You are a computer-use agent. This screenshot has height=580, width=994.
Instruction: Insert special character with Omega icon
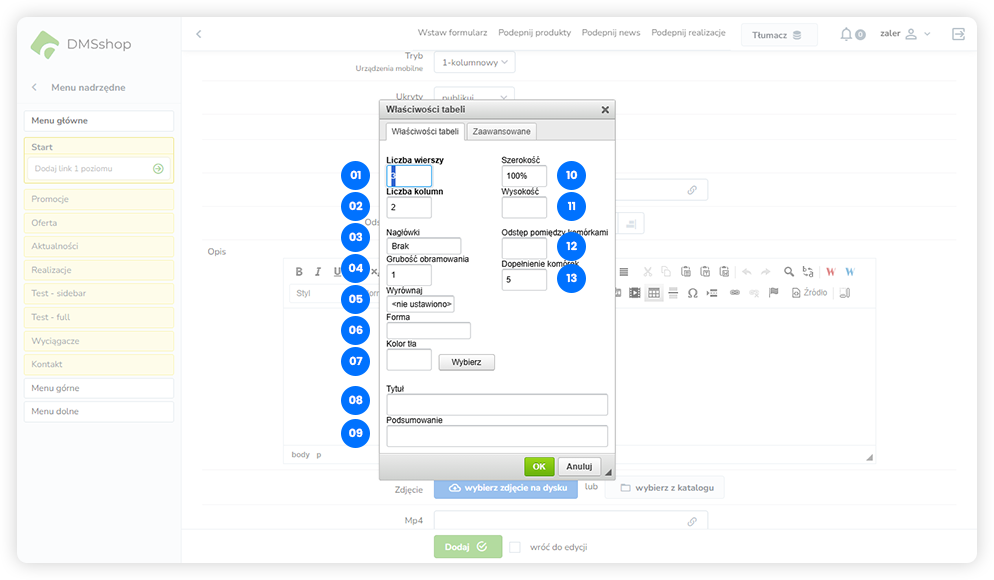click(693, 293)
